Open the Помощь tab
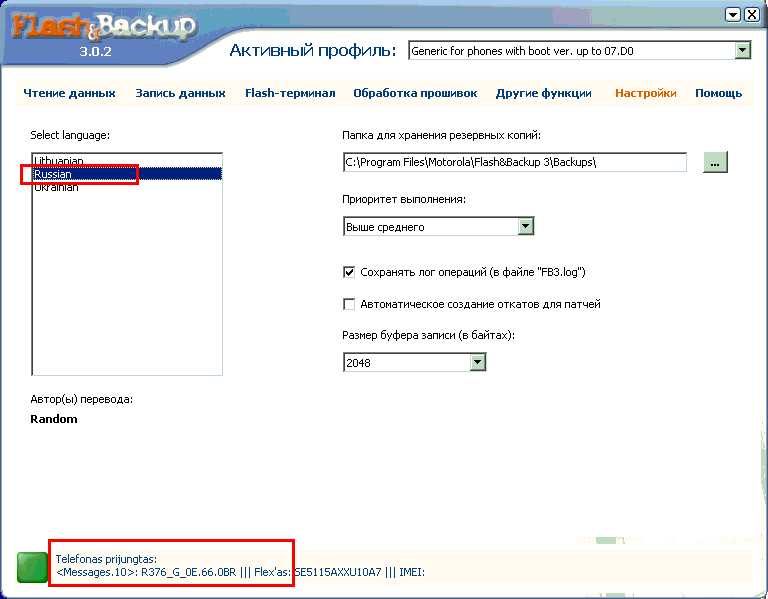 pyautogui.click(x=719, y=93)
